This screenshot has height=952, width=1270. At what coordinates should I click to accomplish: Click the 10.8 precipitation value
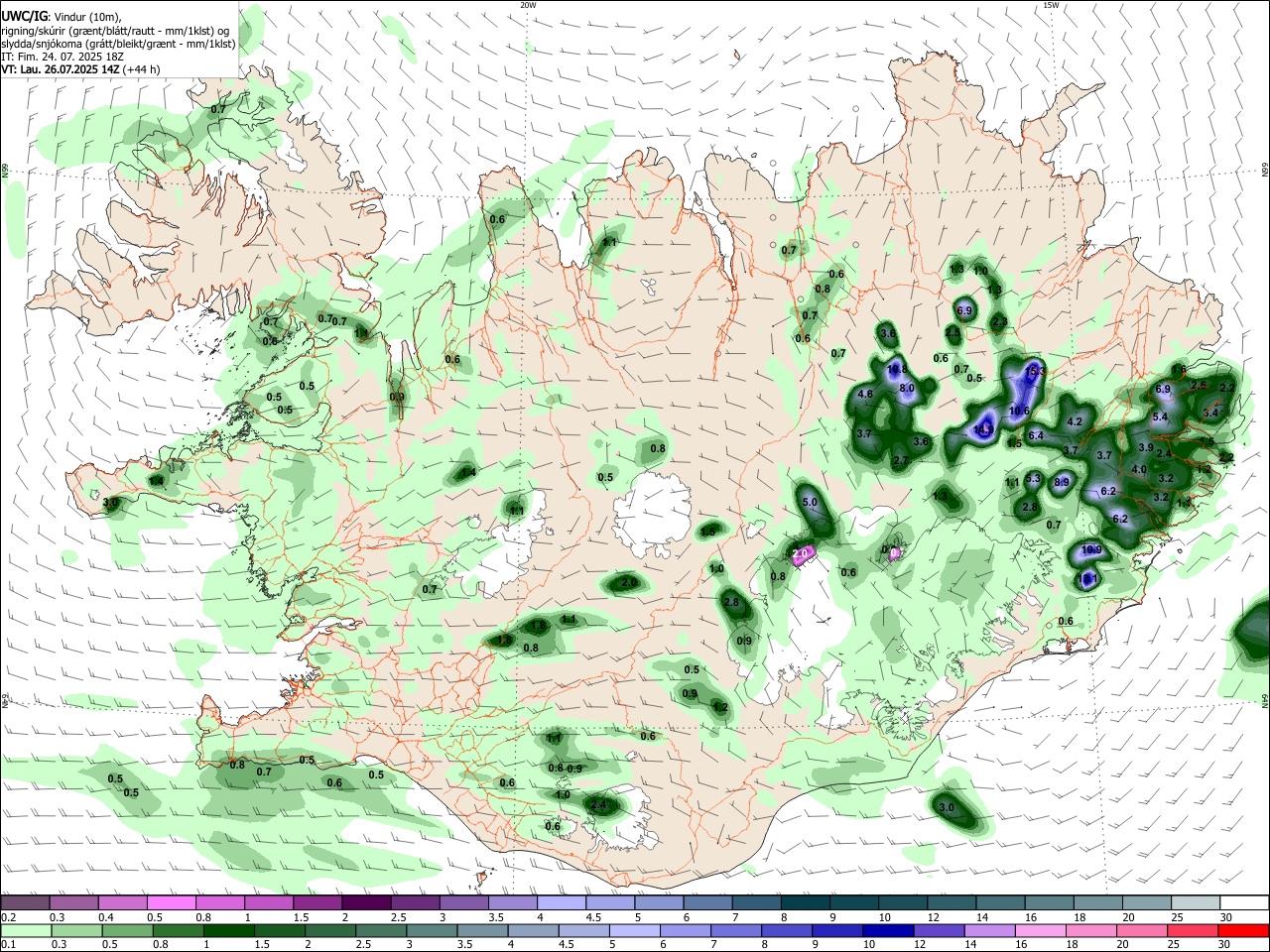pos(897,369)
